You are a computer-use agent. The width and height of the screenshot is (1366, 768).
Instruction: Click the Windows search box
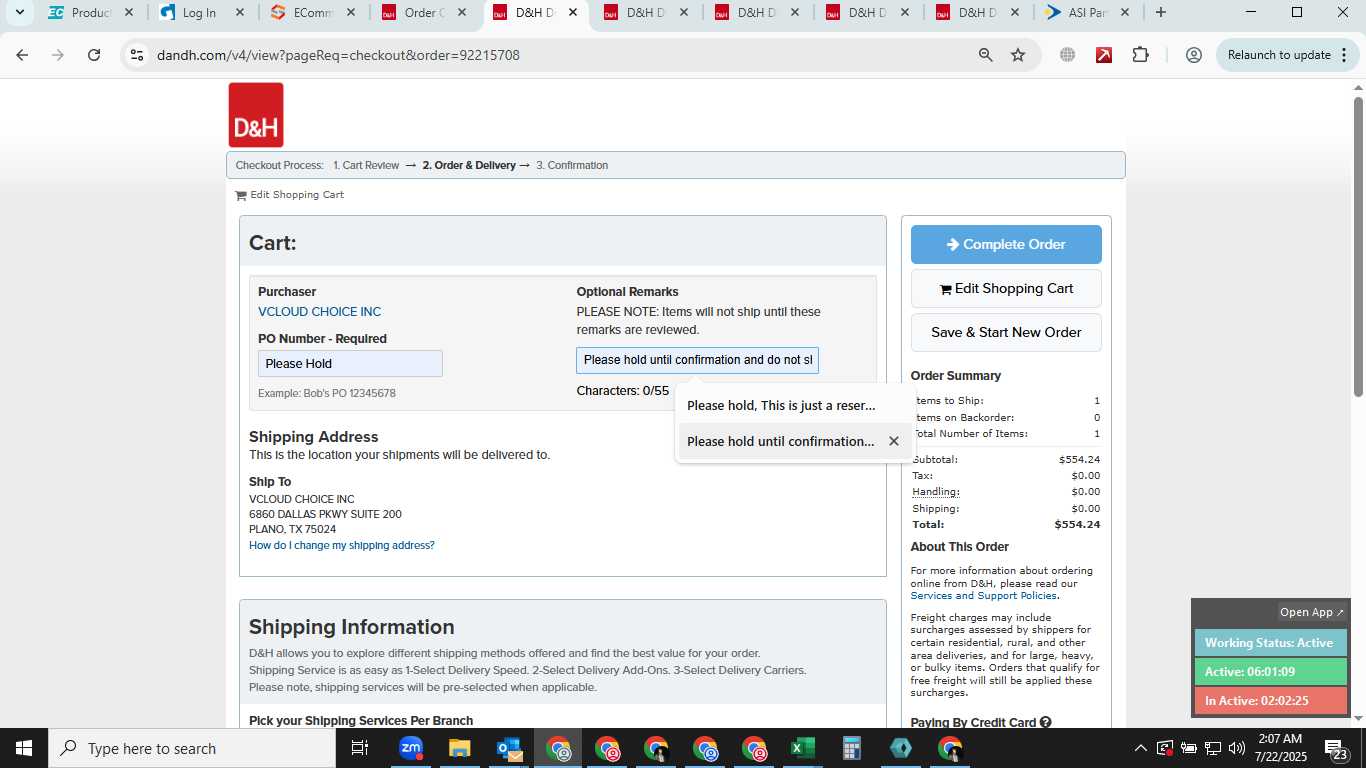pyautogui.click(x=191, y=748)
